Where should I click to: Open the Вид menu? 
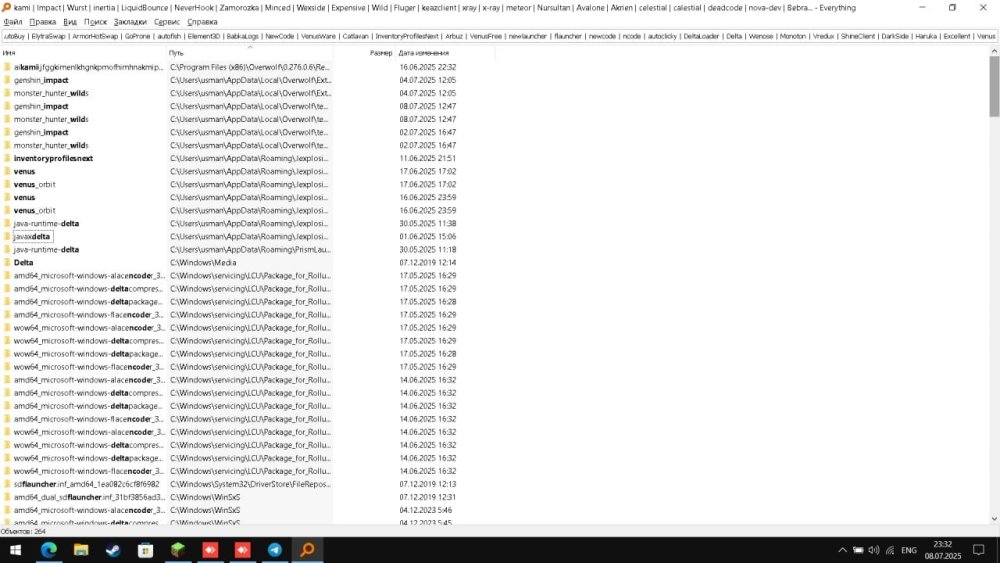click(70, 22)
